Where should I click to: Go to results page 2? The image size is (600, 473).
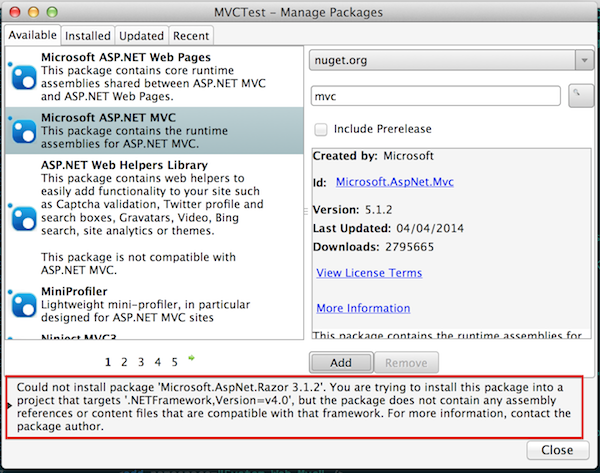click(x=124, y=362)
